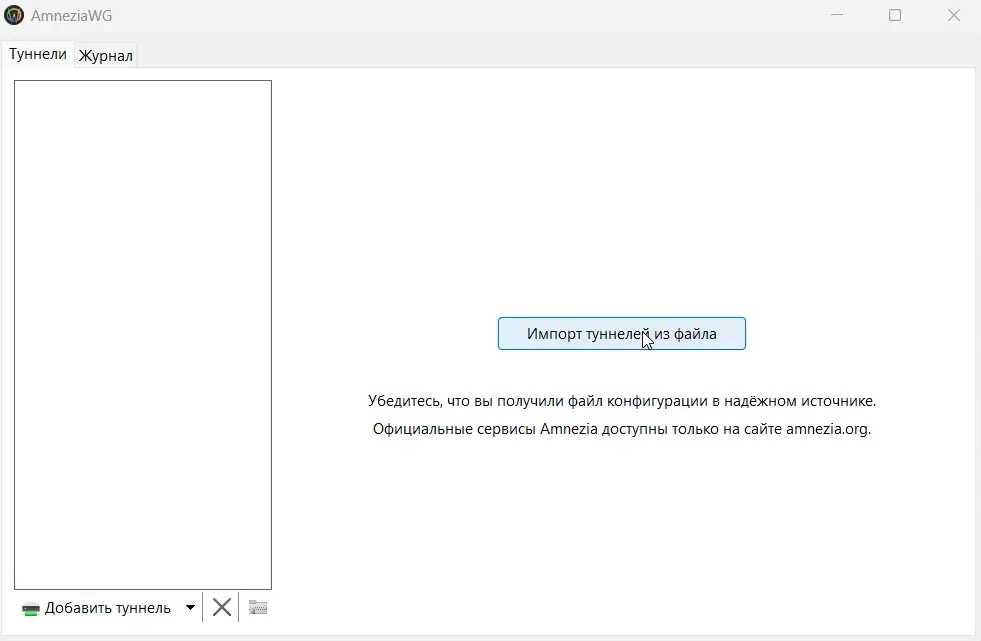Open the Журнал tab
981x641 pixels.
click(106, 56)
